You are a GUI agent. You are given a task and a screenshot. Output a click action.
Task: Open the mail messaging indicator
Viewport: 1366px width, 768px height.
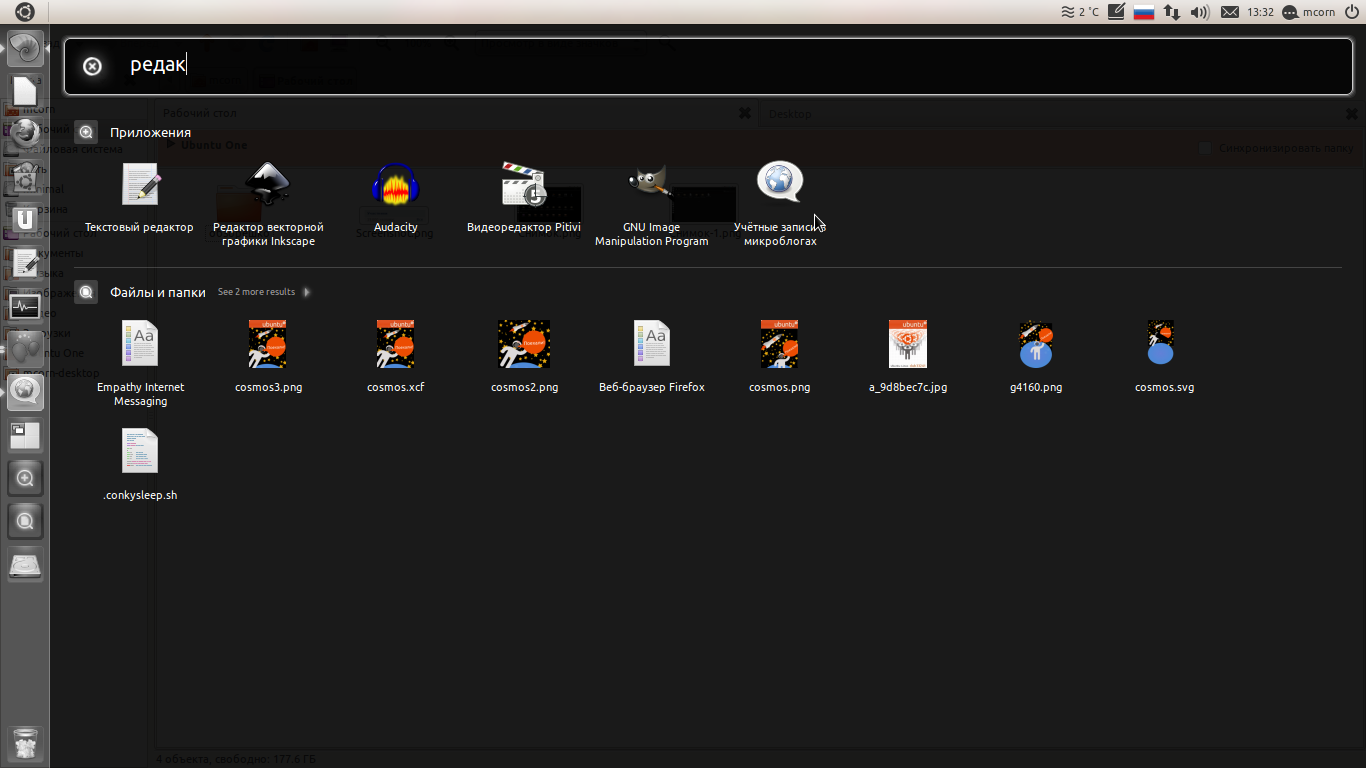(1229, 12)
